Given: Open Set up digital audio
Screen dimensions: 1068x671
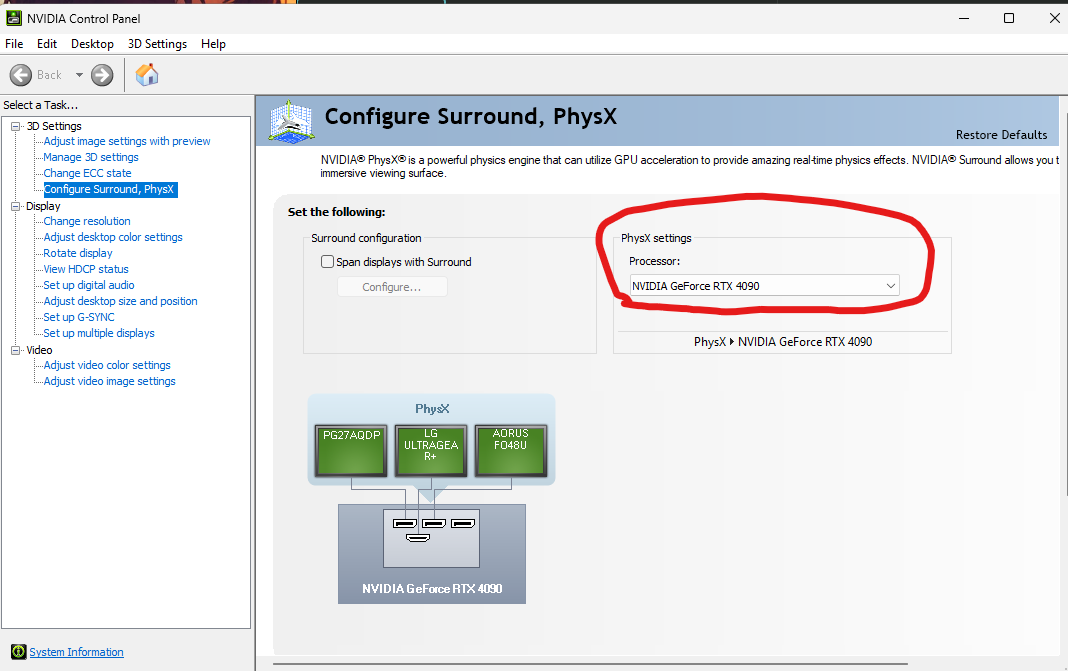Looking at the screenshot, I should (89, 285).
